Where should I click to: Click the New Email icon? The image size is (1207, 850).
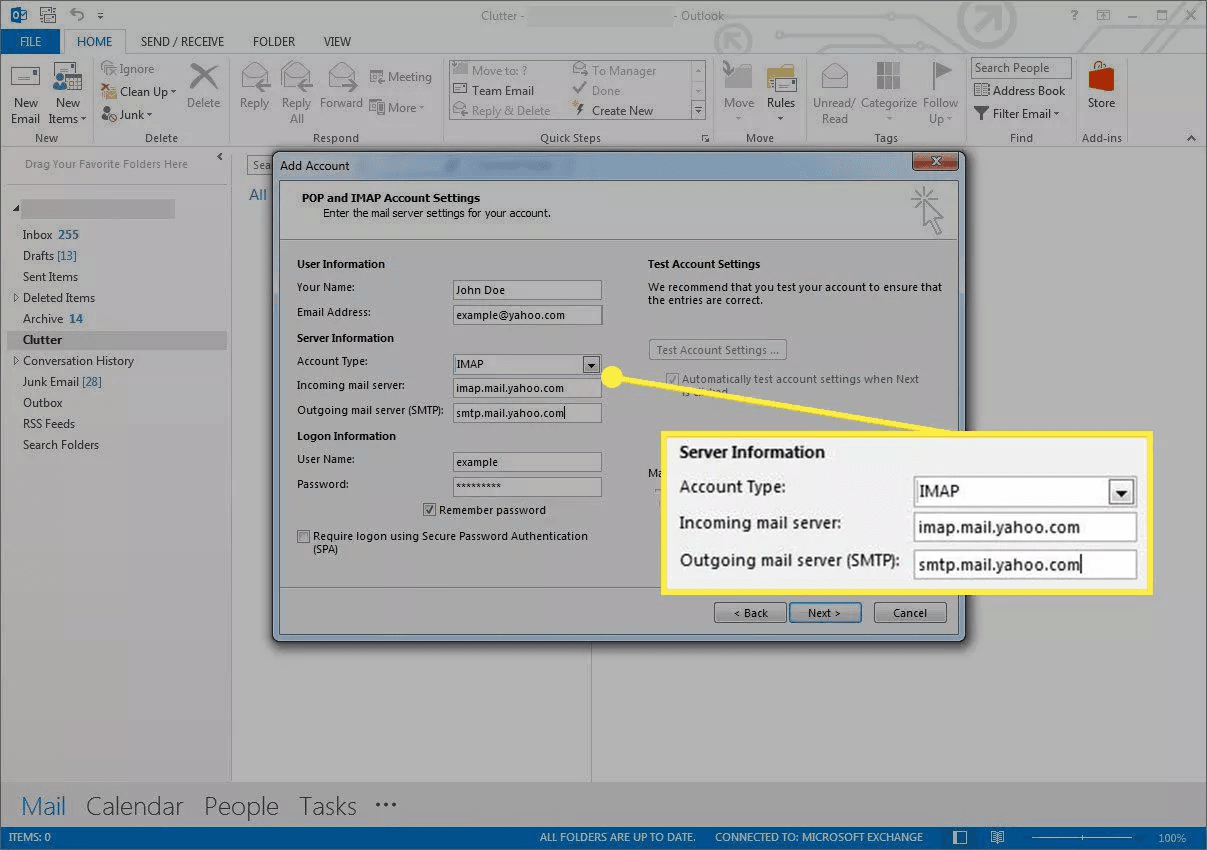coord(25,80)
